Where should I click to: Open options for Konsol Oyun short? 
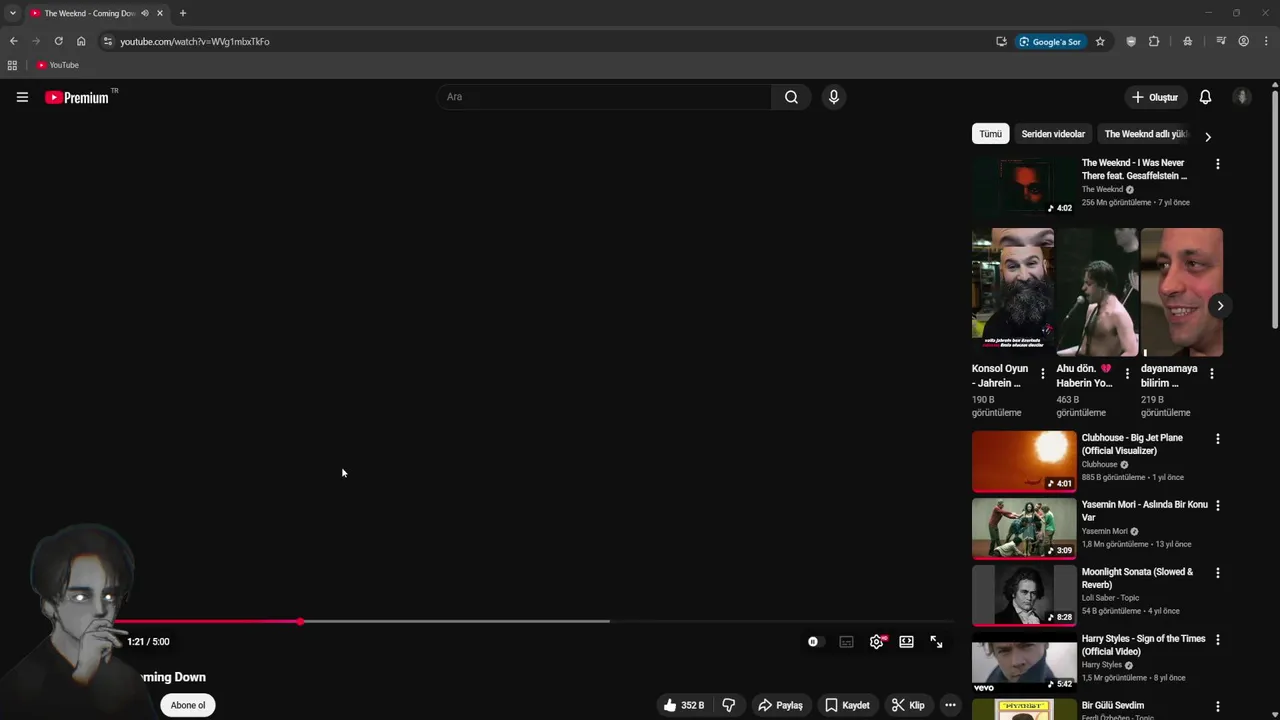click(x=1043, y=374)
